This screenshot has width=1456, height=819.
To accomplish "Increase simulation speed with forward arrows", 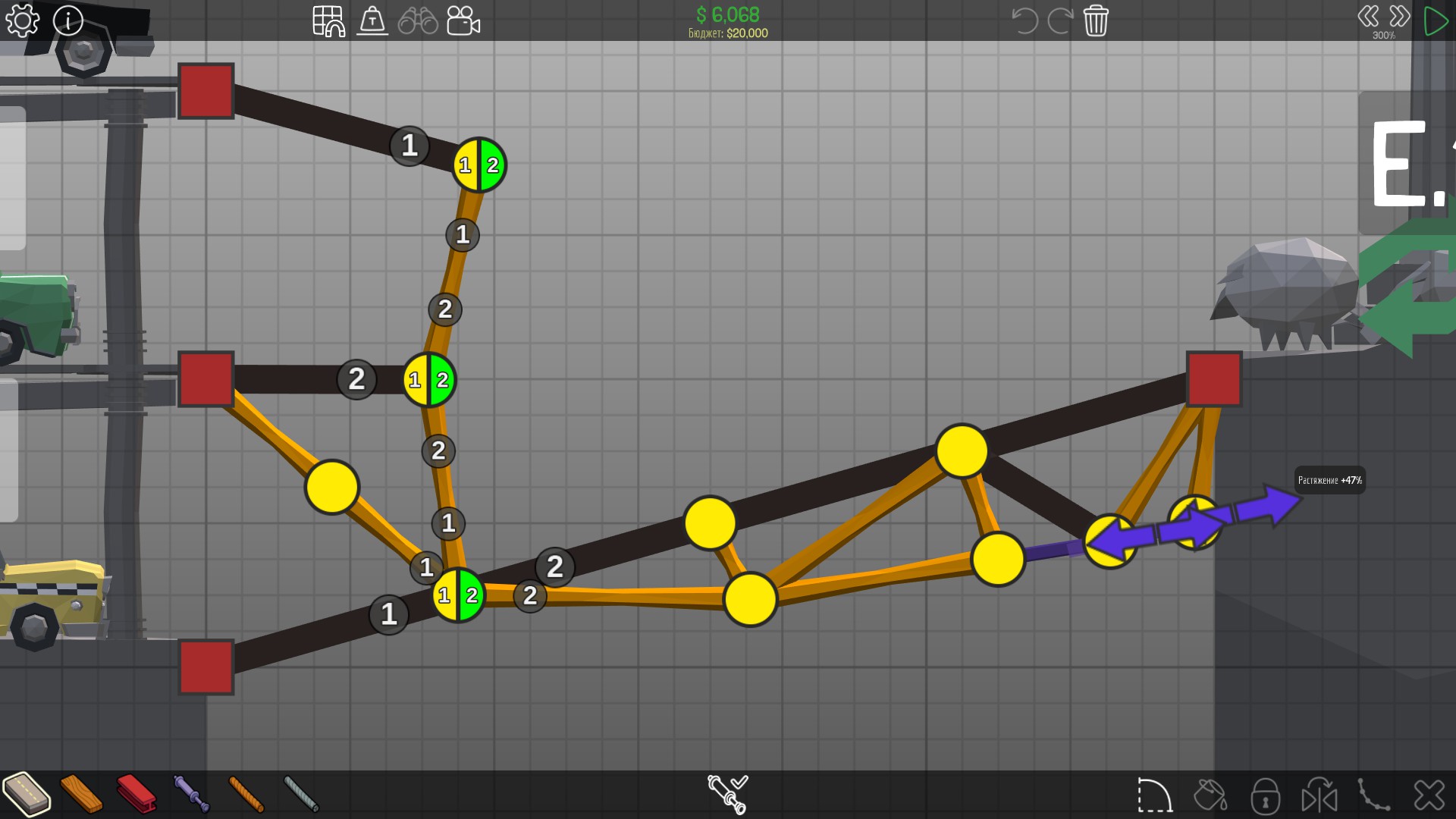I will click(x=1400, y=16).
